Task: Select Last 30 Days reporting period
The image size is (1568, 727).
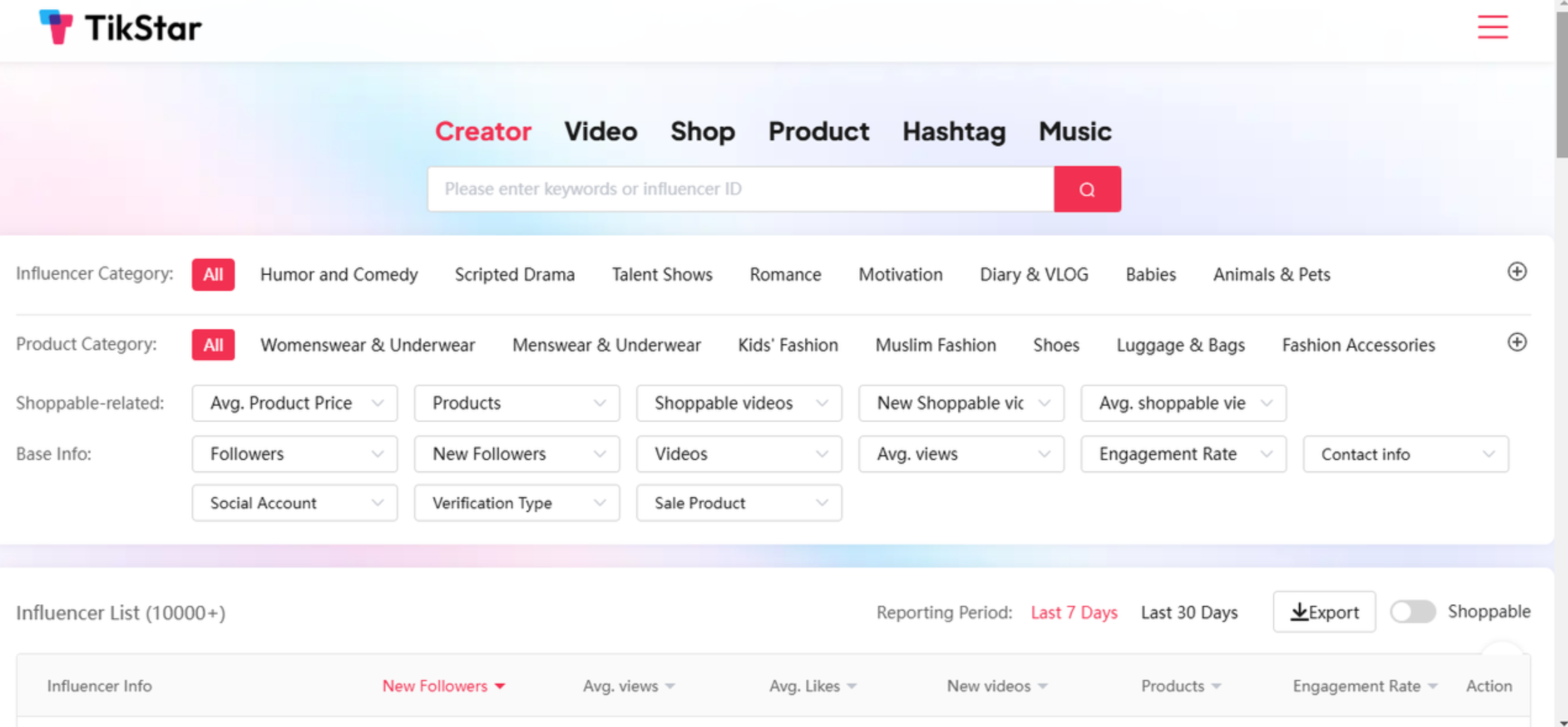Action: point(1189,612)
